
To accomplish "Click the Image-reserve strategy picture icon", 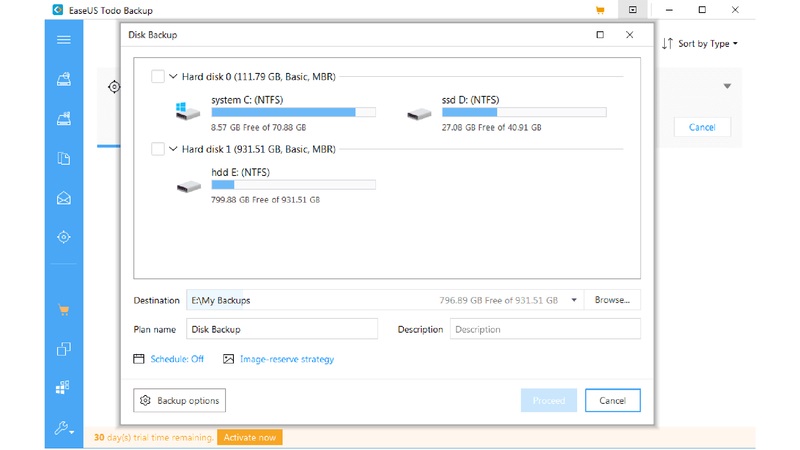I will pos(229,359).
